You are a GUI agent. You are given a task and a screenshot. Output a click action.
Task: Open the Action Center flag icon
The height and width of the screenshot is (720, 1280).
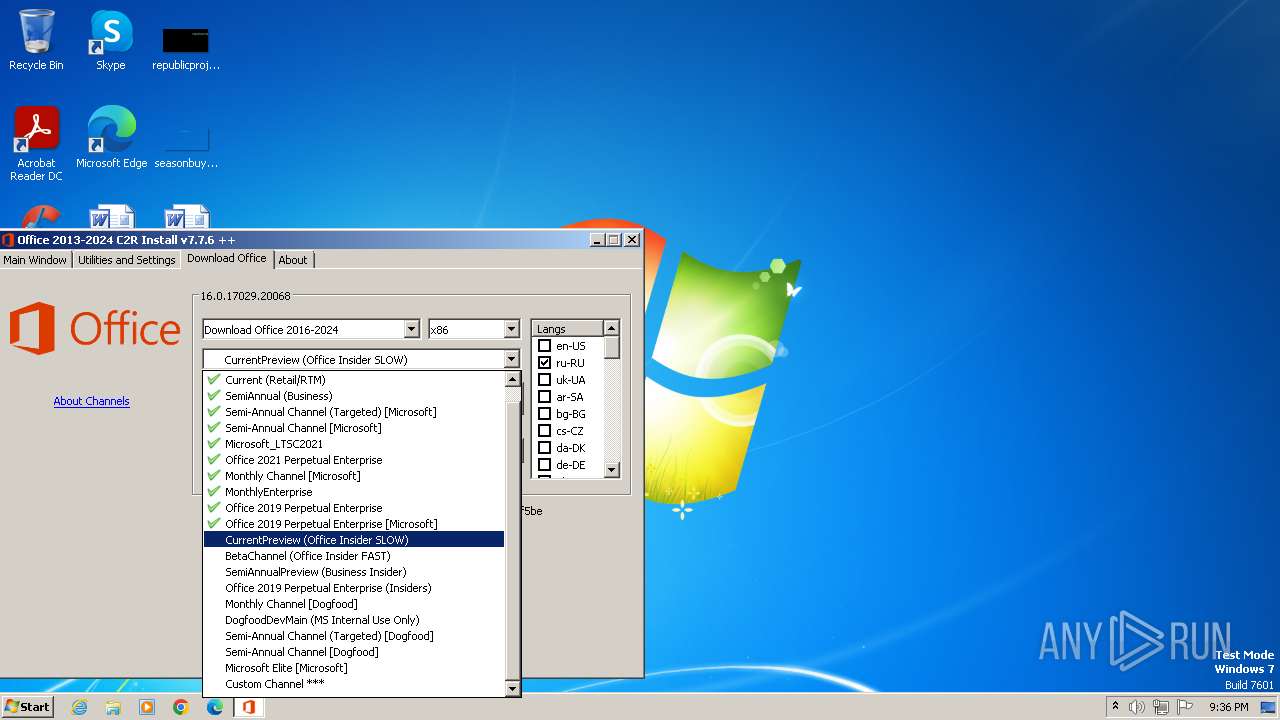click(x=1183, y=707)
